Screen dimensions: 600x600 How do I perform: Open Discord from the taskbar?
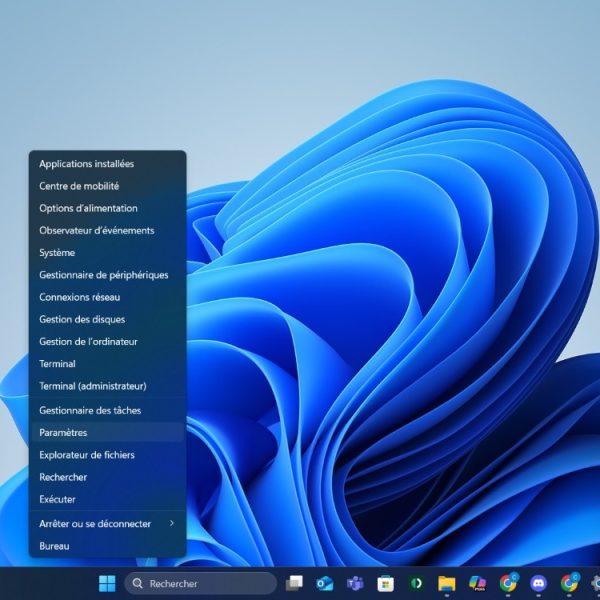pos(538,584)
